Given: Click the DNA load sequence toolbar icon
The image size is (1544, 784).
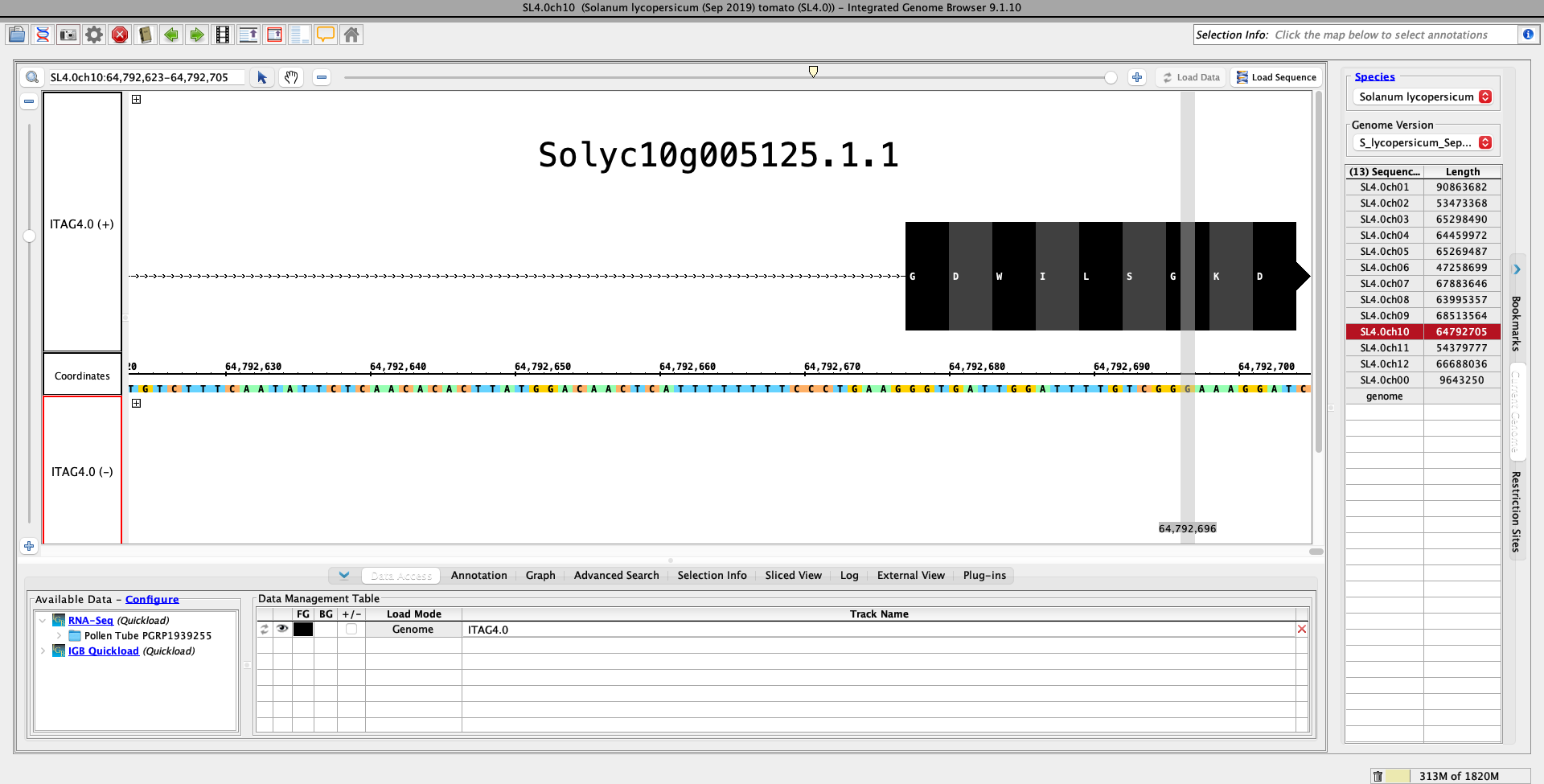Looking at the screenshot, I should [x=43, y=35].
